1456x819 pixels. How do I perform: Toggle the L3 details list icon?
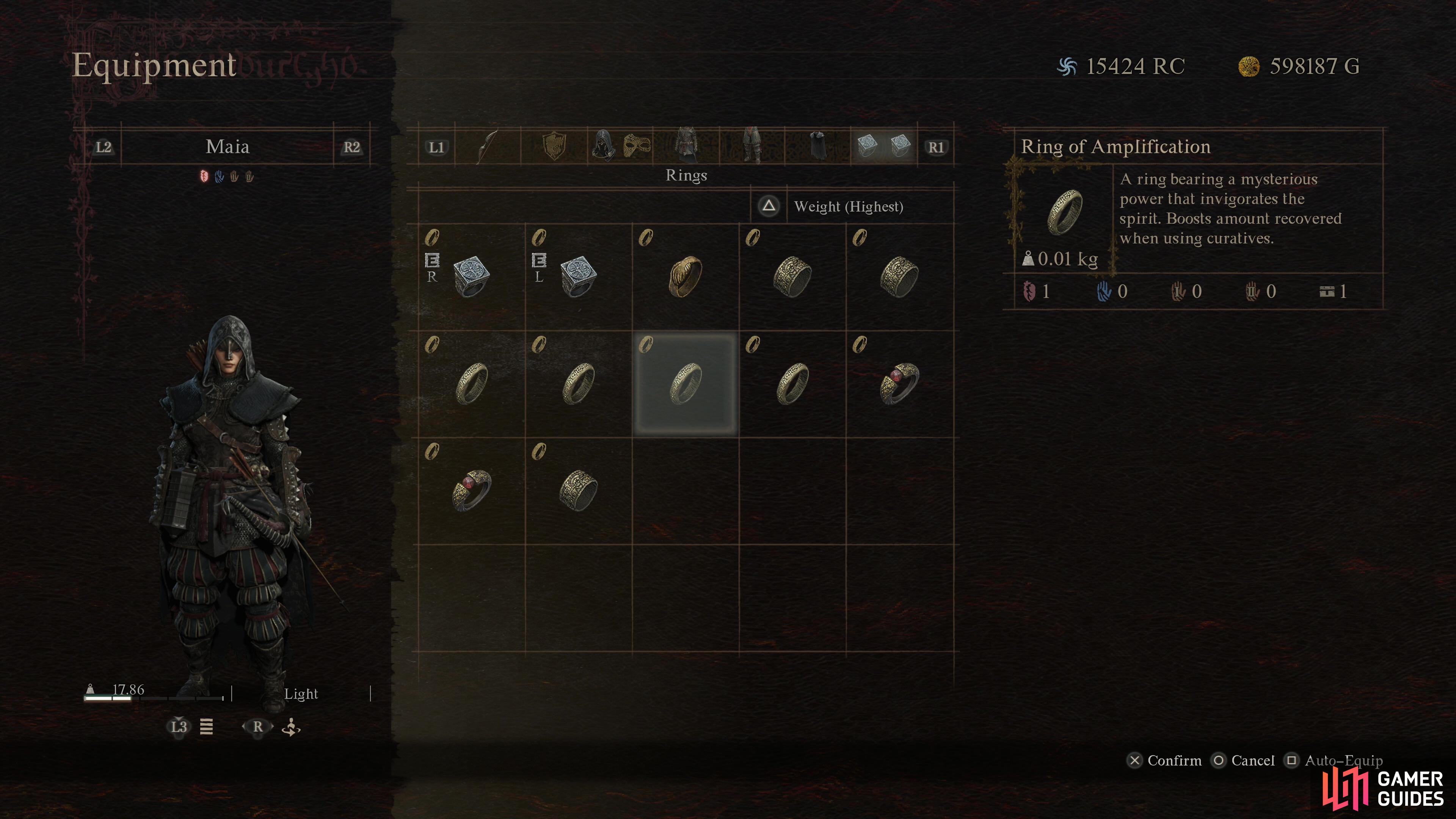206,726
